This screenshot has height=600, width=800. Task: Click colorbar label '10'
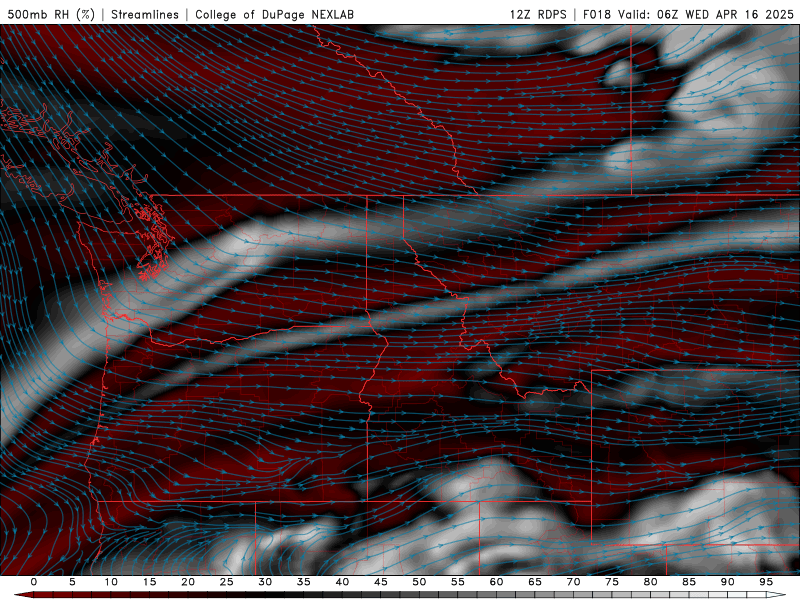(x=111, y=582)
